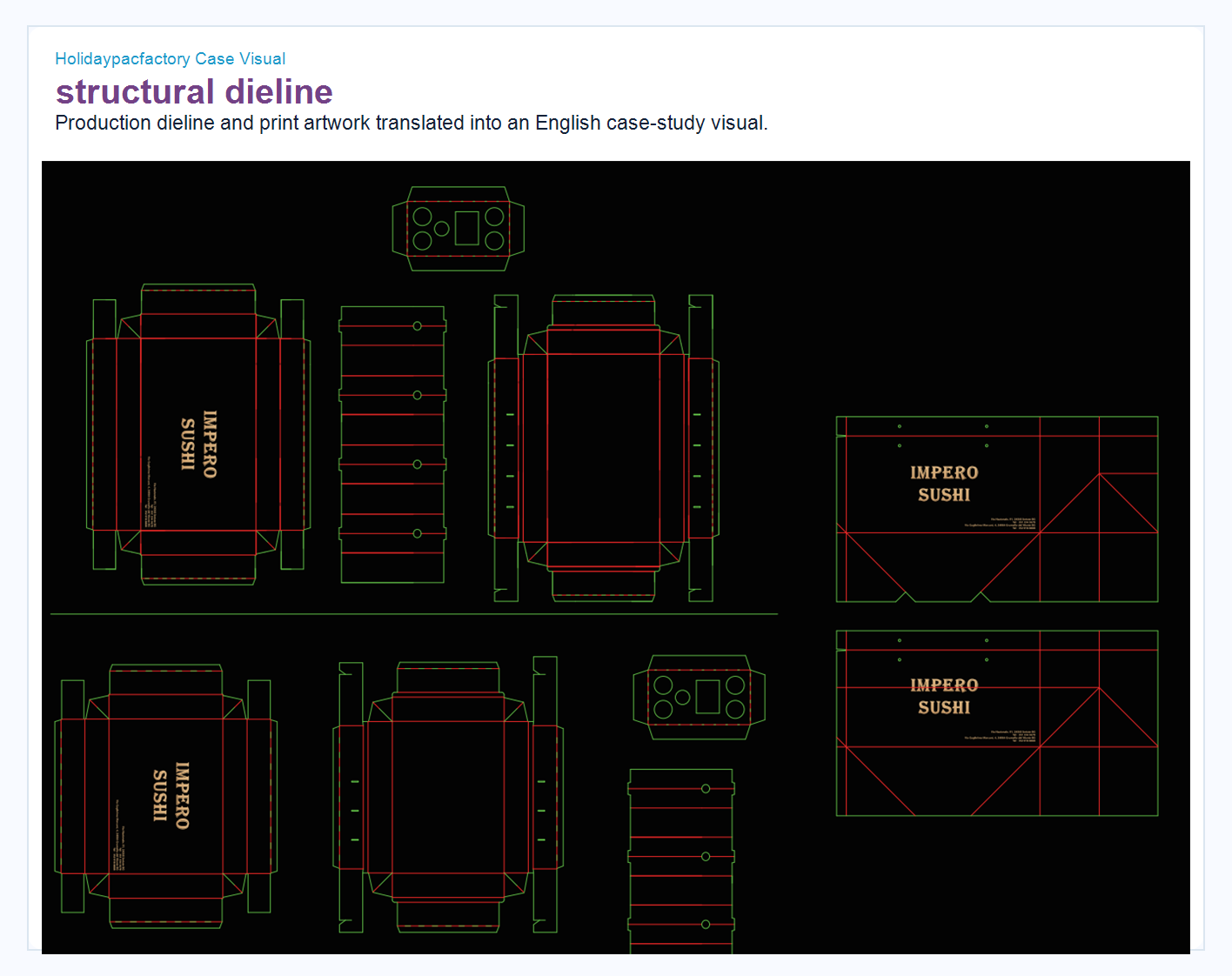Select the lower small insert tray dieline

click(x=699, y=697)
